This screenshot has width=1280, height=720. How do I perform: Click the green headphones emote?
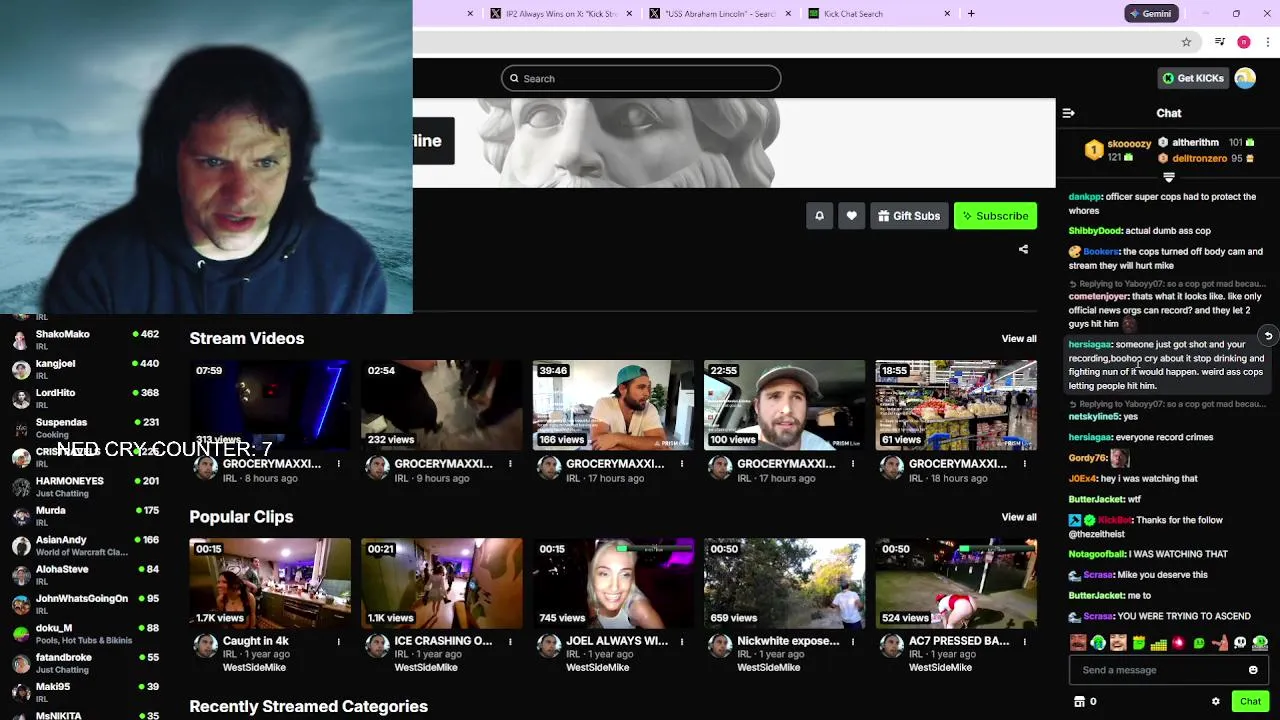[1098, 643]
